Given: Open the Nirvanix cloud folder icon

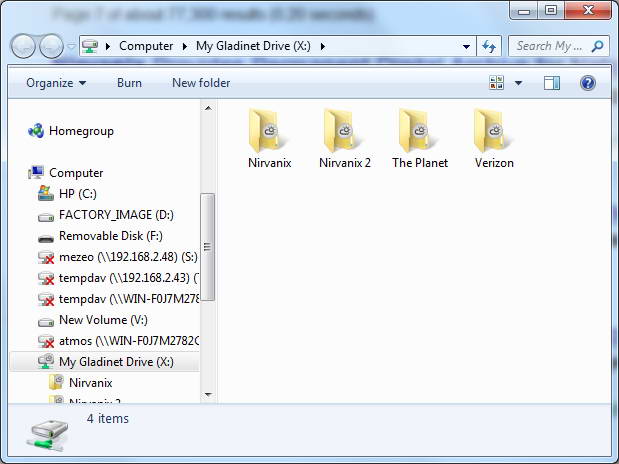Looking at the screenshot, I should [x=267, y=131].
